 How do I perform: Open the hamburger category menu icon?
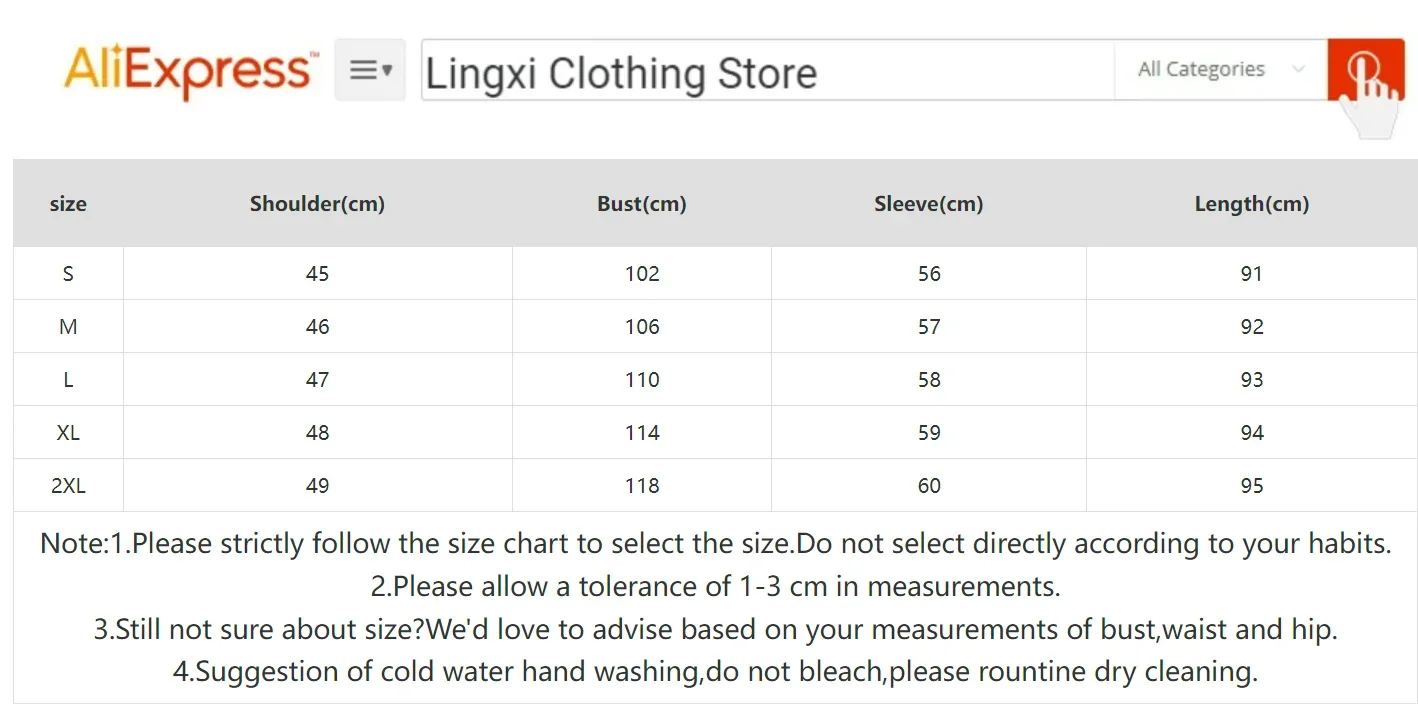[370, 70]
